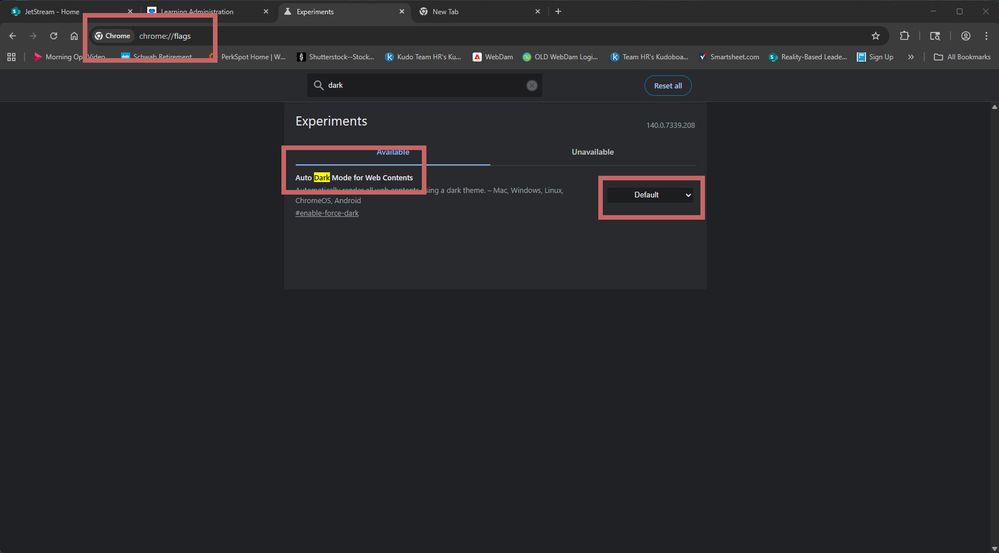
Task: Open a new tab with plus button
Action: pos(558,12)
